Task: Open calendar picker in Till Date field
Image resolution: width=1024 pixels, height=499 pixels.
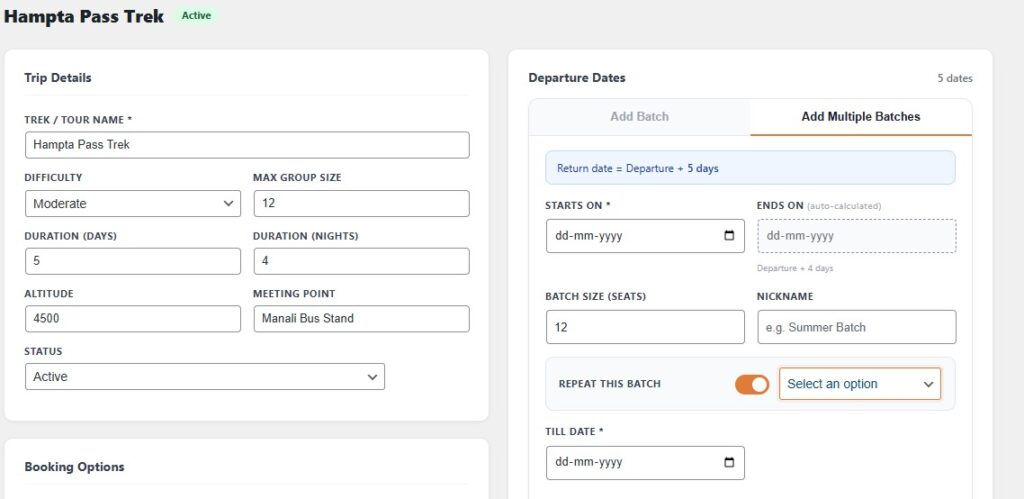Action: pos(729,462)
